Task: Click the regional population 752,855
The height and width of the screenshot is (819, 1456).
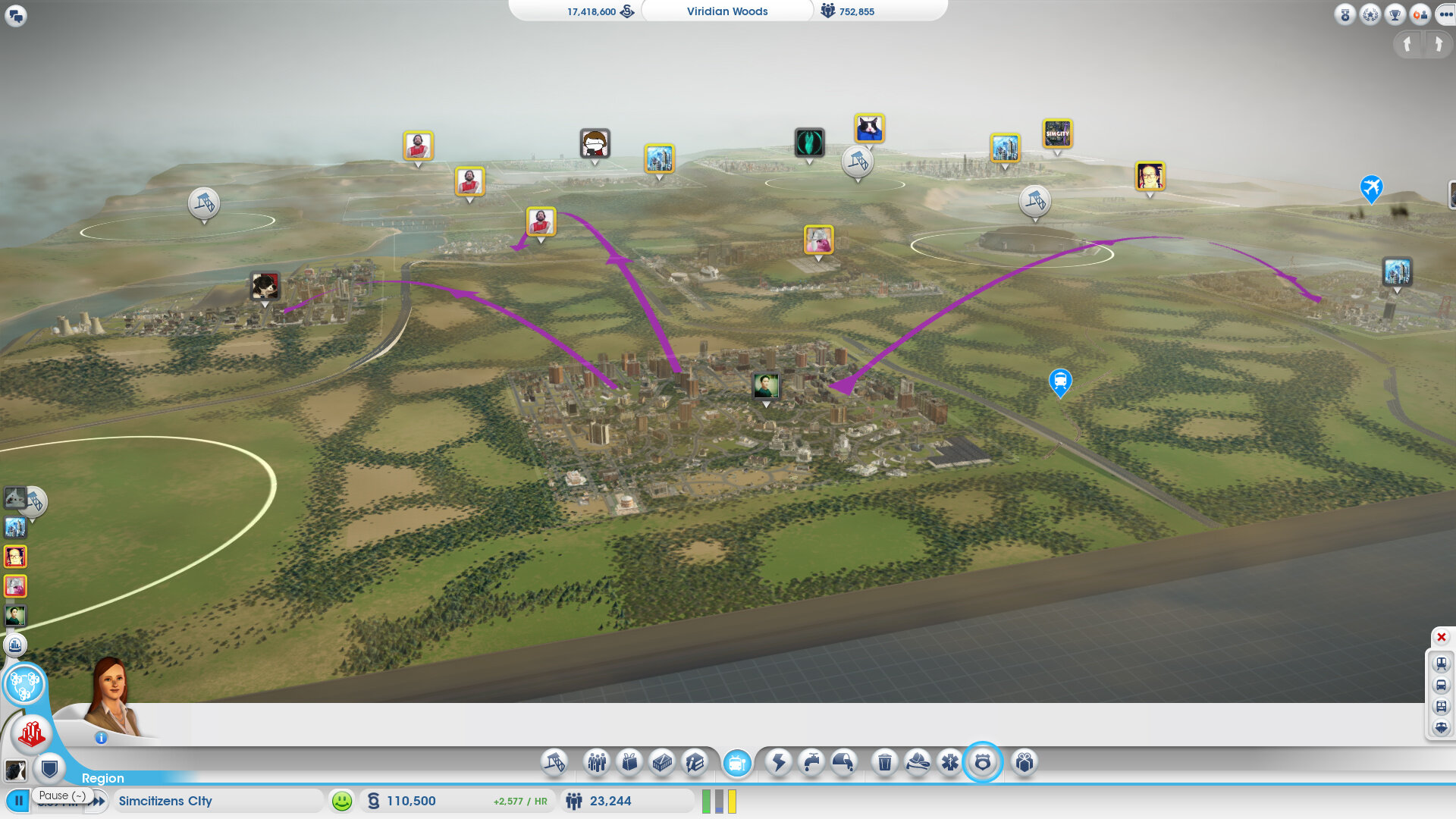Action: (x=847, y=11)
